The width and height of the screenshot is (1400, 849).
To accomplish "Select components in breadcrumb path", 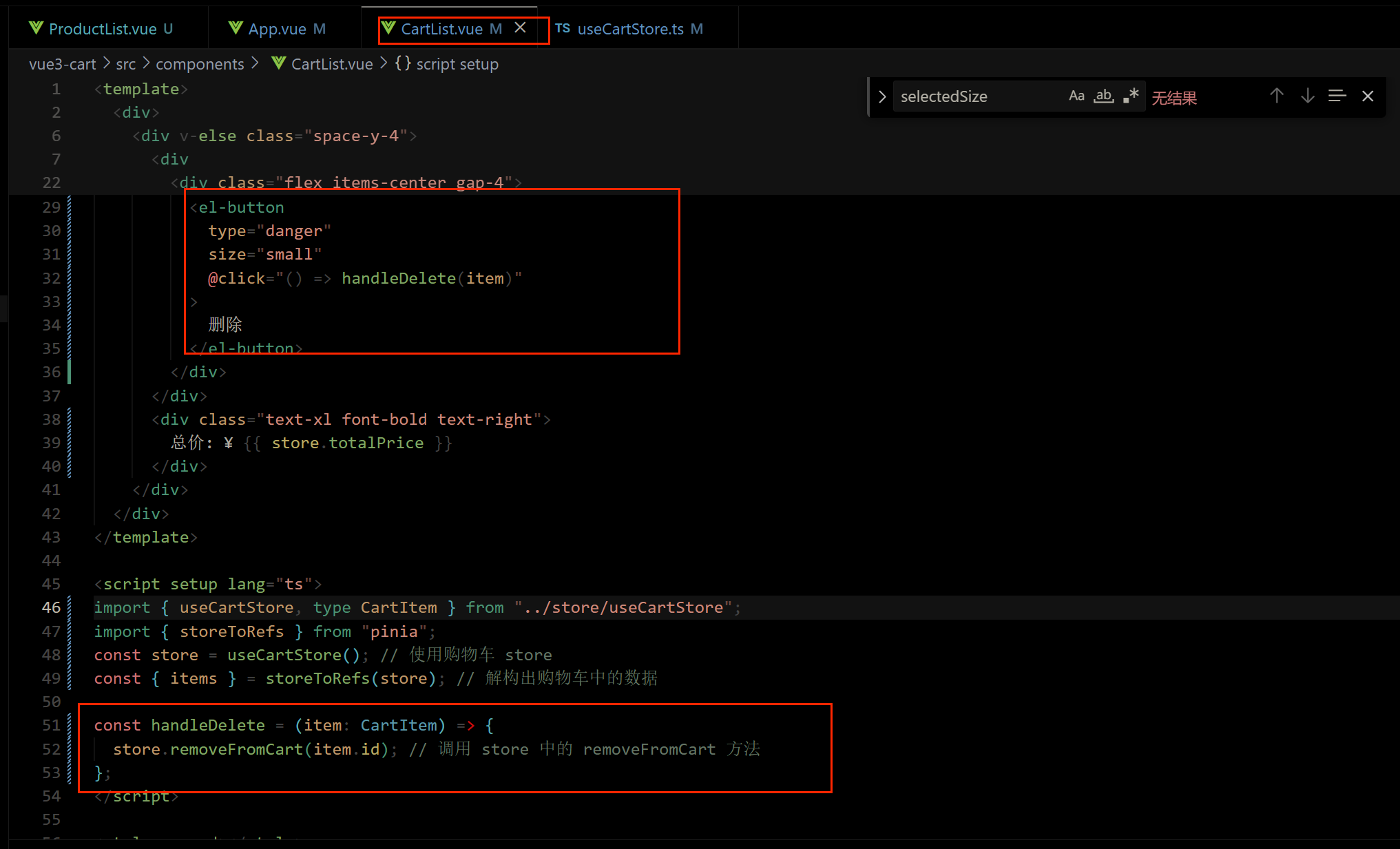I will click(x=200, y=64).
